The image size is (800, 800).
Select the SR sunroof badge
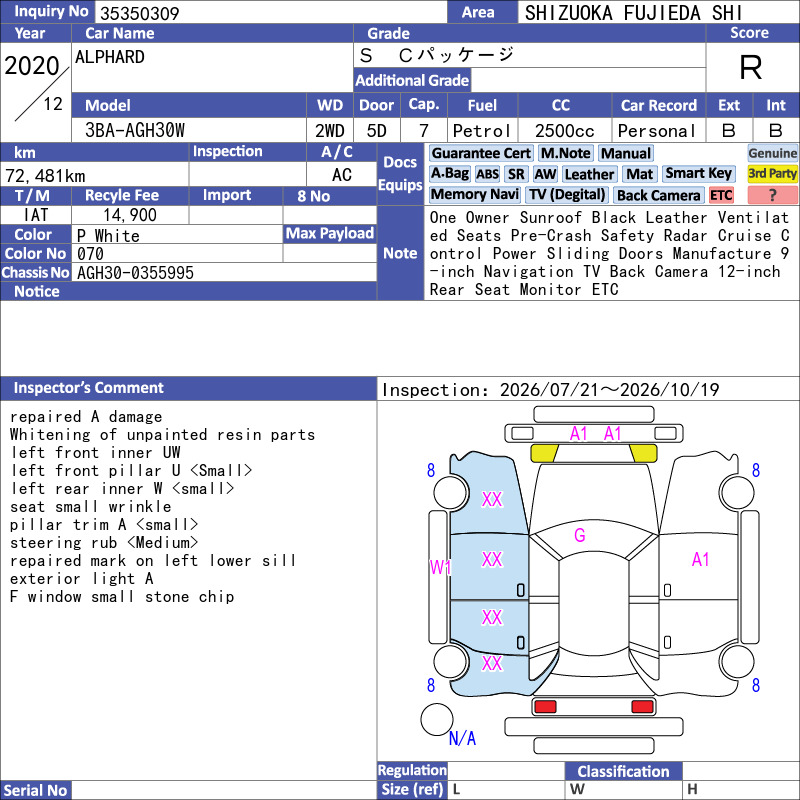[516, 174]
